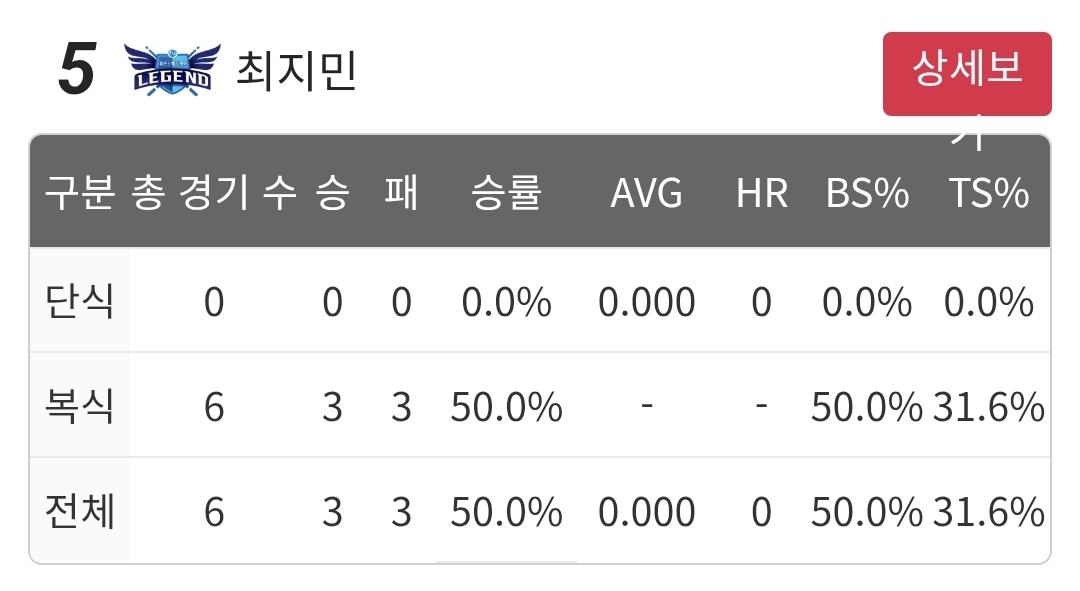Click 복식 row 31.6% TS value
This screenshot has width=1080, height=591.
[x=989, y=406]
